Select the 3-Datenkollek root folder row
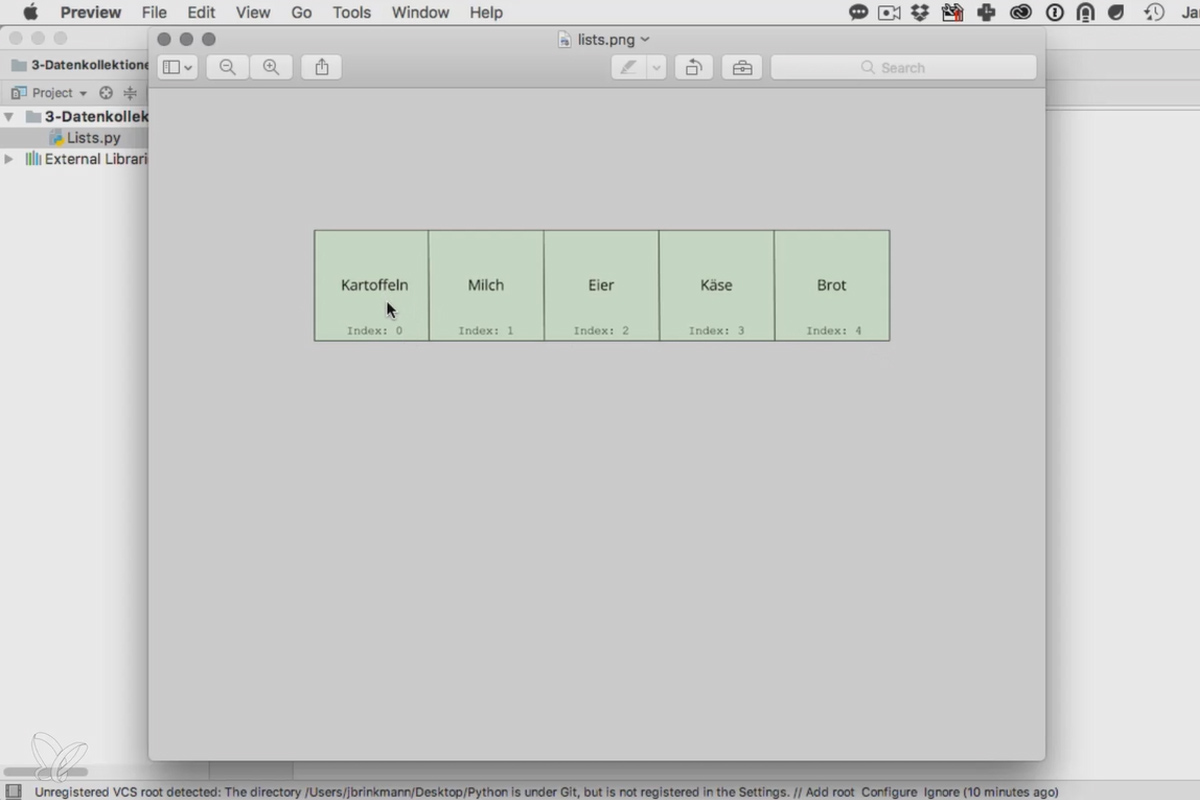Screen dimensions: 1200x800 [74, 116]
